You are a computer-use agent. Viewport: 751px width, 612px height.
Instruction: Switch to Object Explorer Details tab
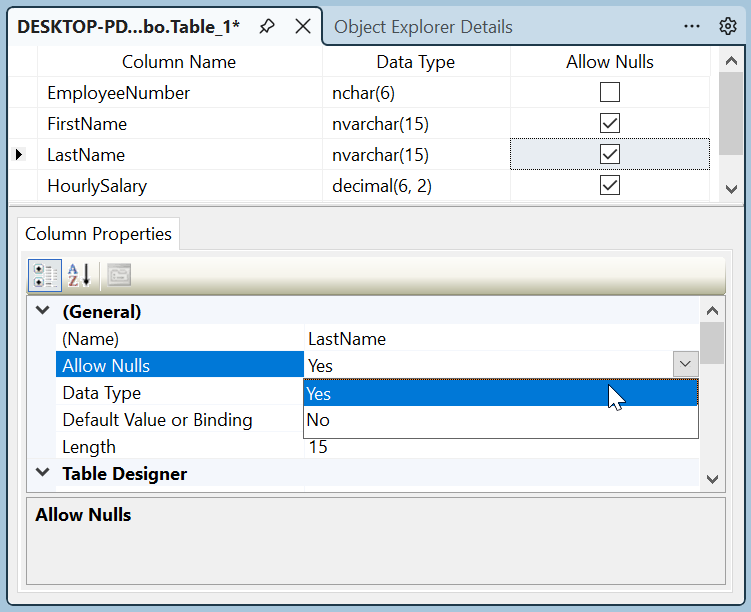tap(423, 27)
